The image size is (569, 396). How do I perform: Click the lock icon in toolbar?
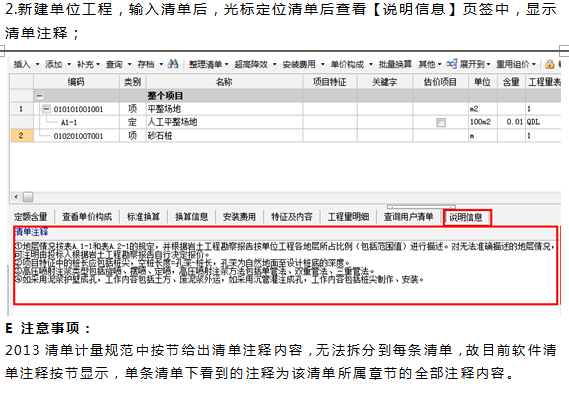click(x=549, y=64)
